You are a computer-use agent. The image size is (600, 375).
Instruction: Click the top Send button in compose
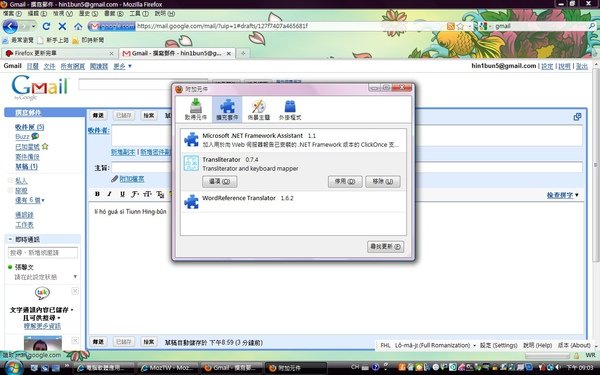[98, 115]
